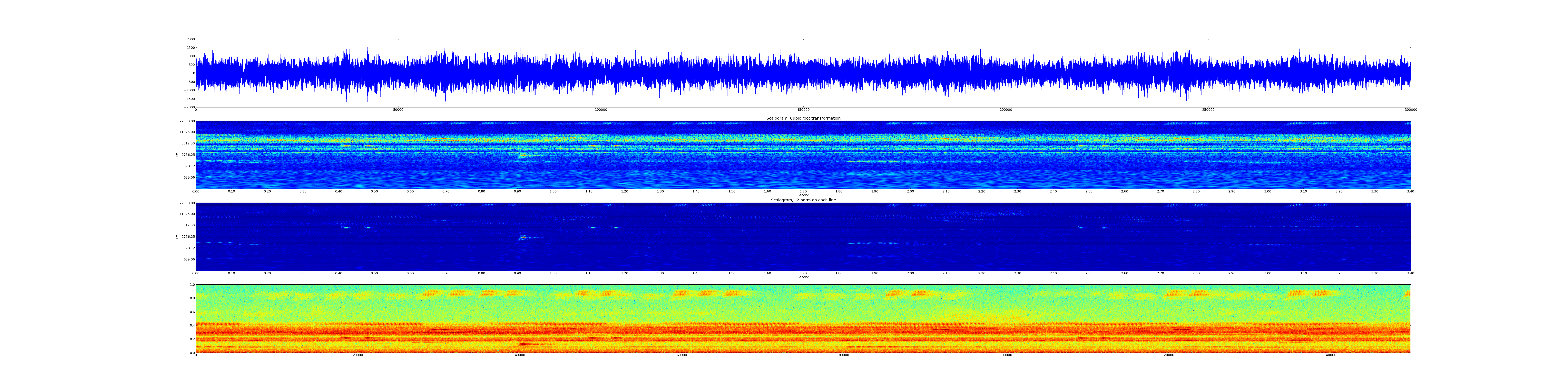The width and height of the screenshot is (1568, 392).
Task: Click the 140000 tick under bottom spectrogram
Action: point(1330,355)
